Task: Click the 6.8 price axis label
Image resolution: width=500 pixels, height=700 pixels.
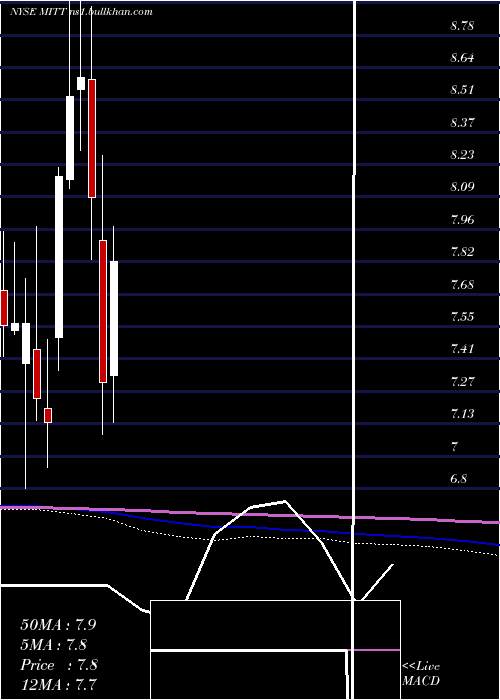Action: (x=459, y=478)
